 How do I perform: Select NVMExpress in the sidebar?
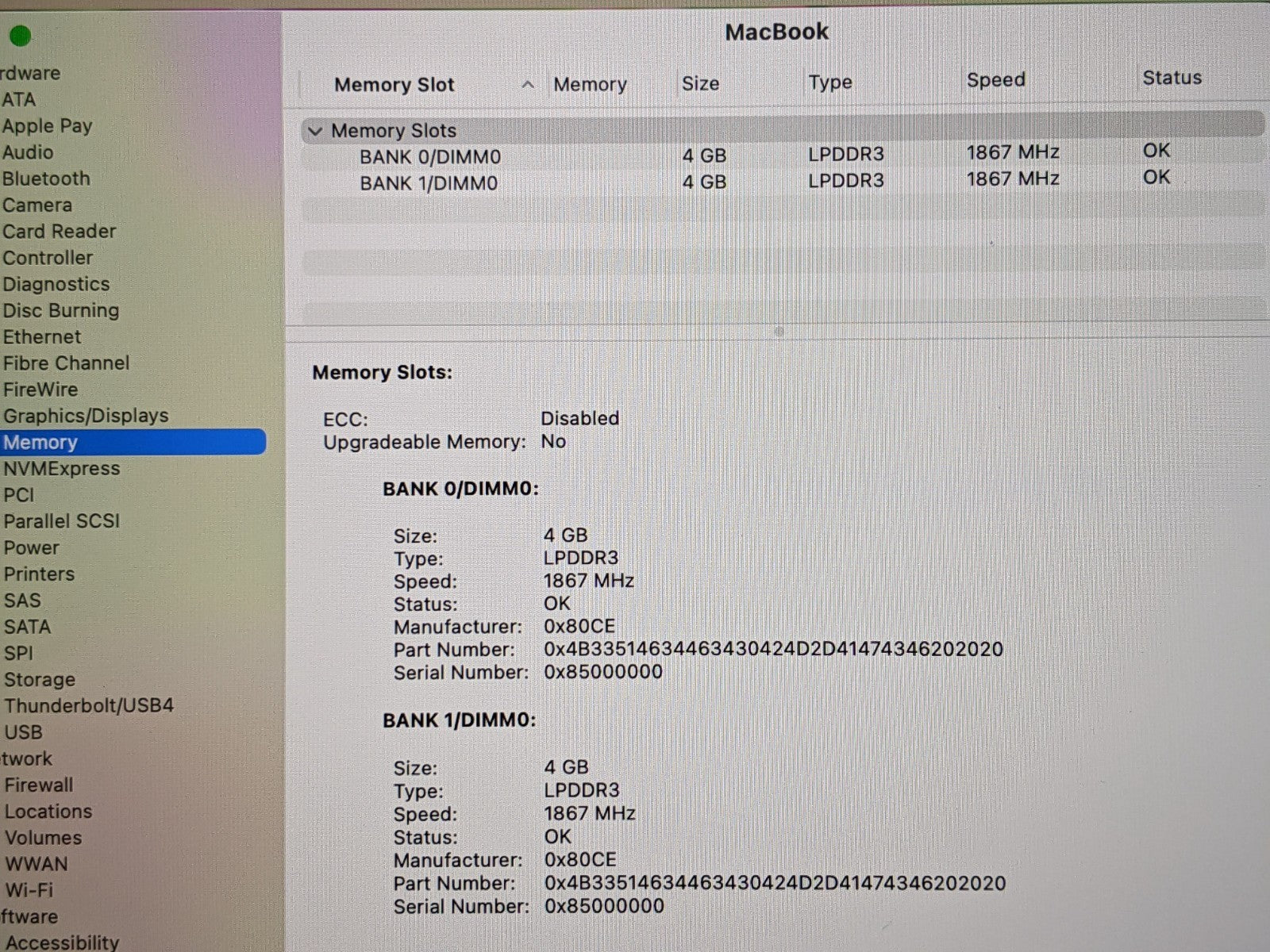(x=62, y=469)
